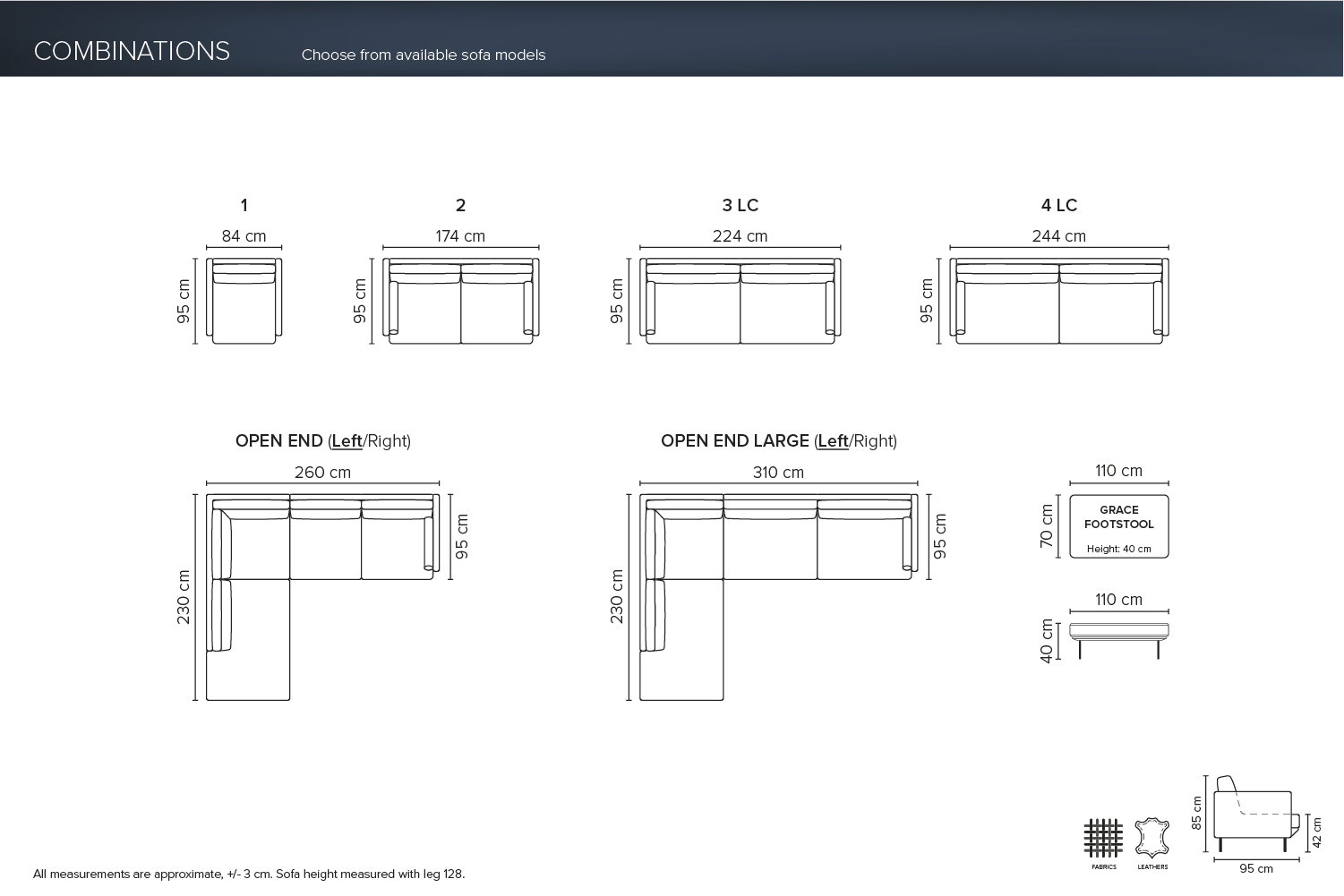Viewport: 1344px width, 896px height.
Task: Select the 3 LC sofa diagram
Action: pos(740,301)
